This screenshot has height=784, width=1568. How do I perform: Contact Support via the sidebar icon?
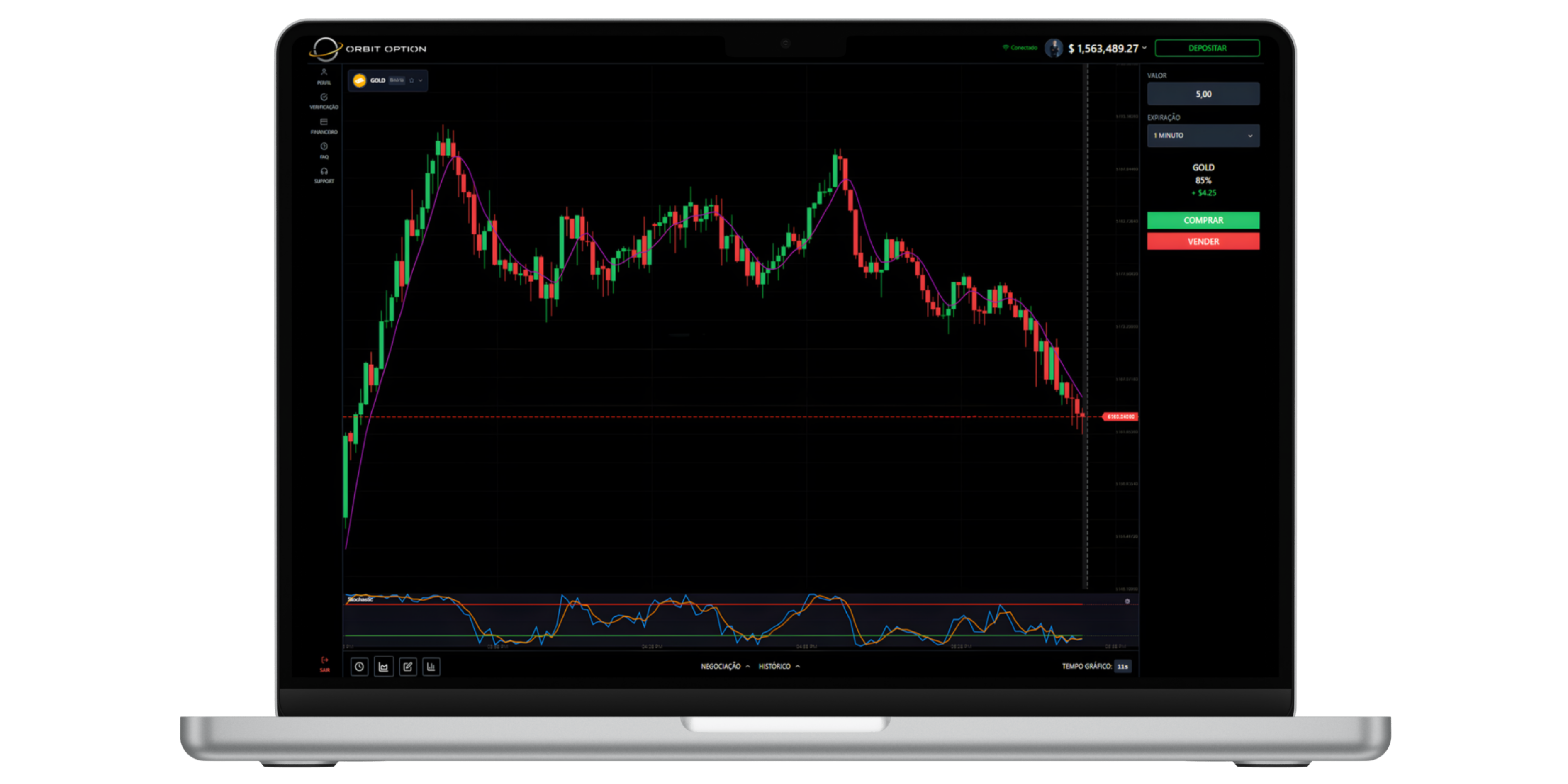[x=324, y=175]
